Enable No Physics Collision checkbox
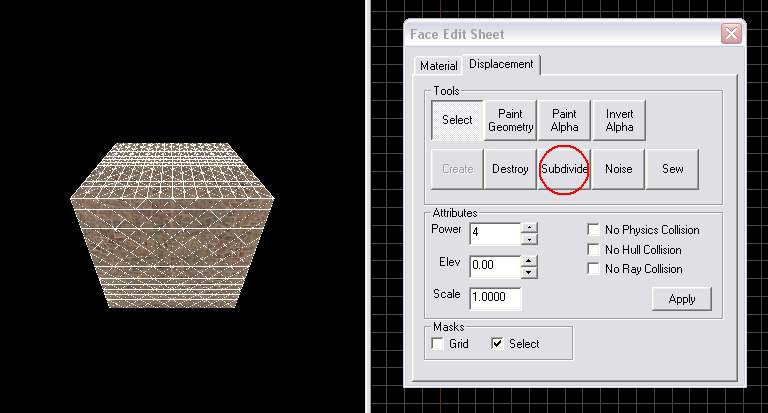Screen dimensions: 768x413 (x=594, y=230)
